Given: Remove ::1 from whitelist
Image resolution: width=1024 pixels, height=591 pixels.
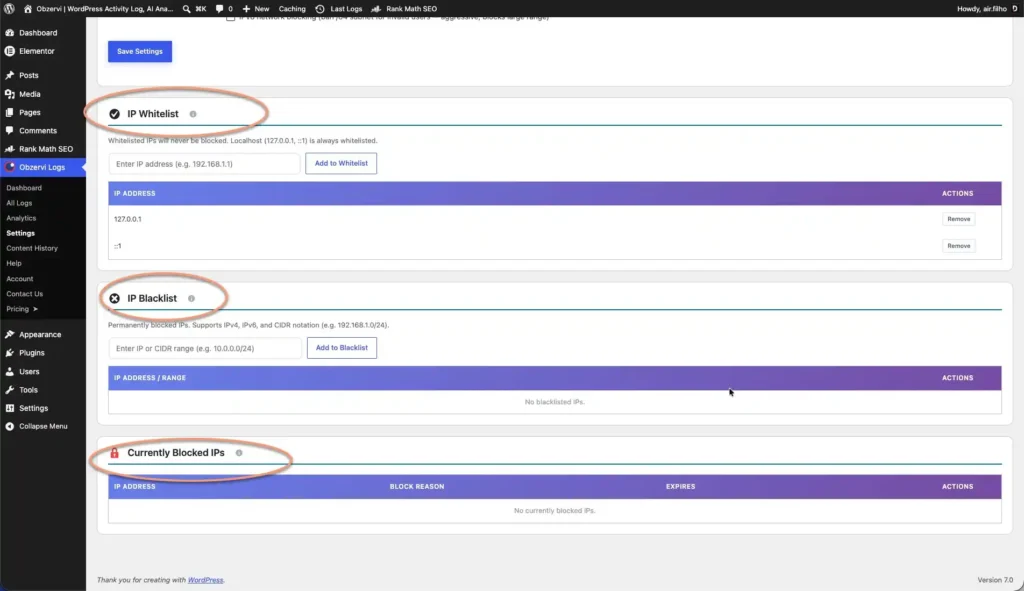Looking at the screenshot, I should (959, 246).
